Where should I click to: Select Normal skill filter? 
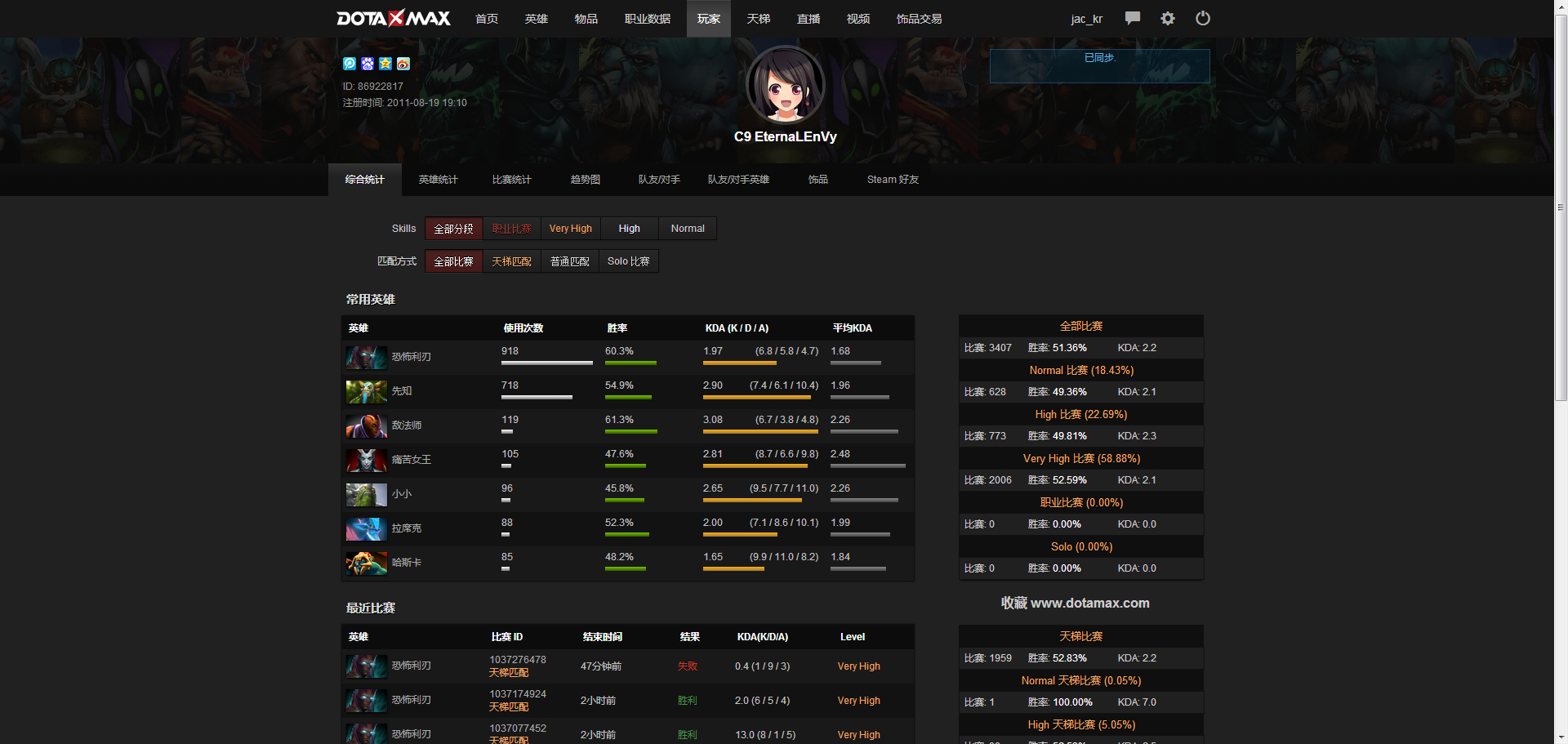pos(688,229)
